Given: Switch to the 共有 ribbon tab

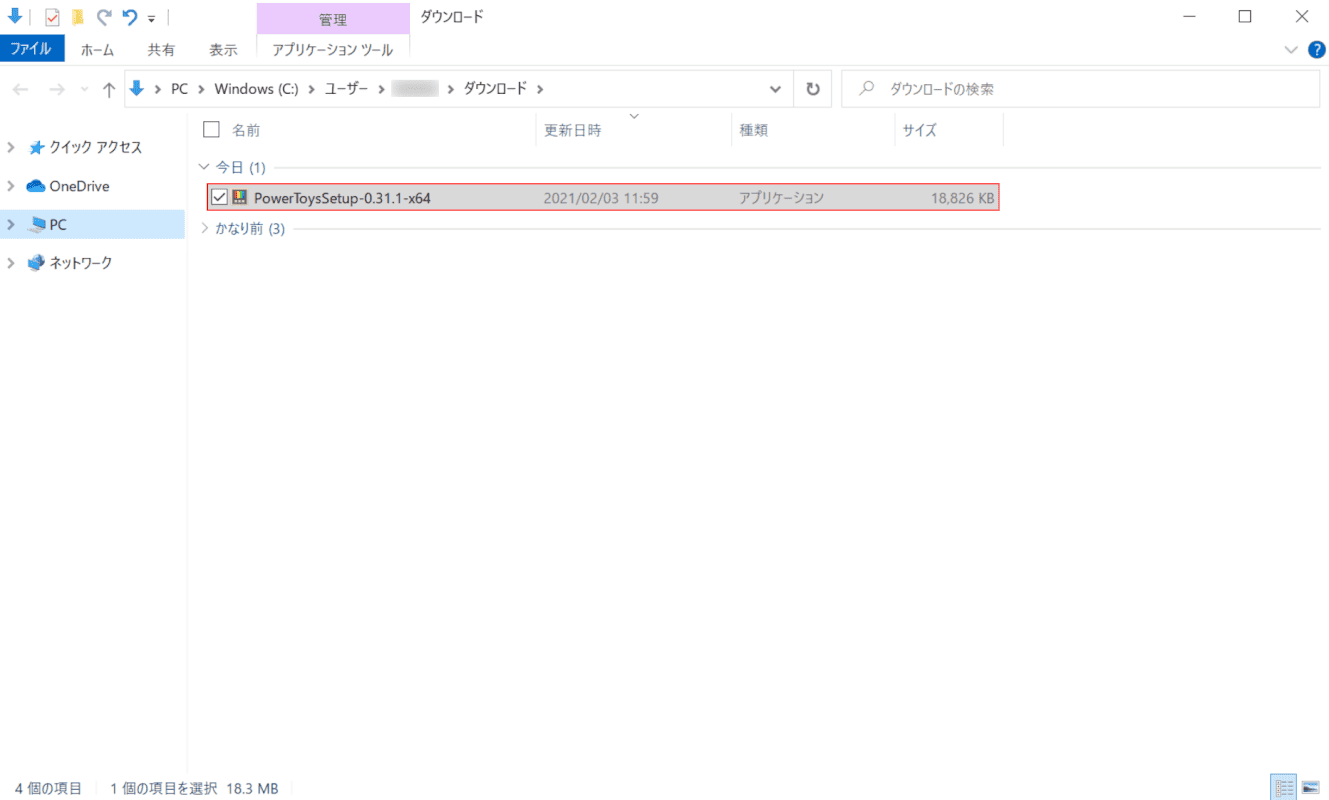Looking at the screenshot, I should point(161,49).
